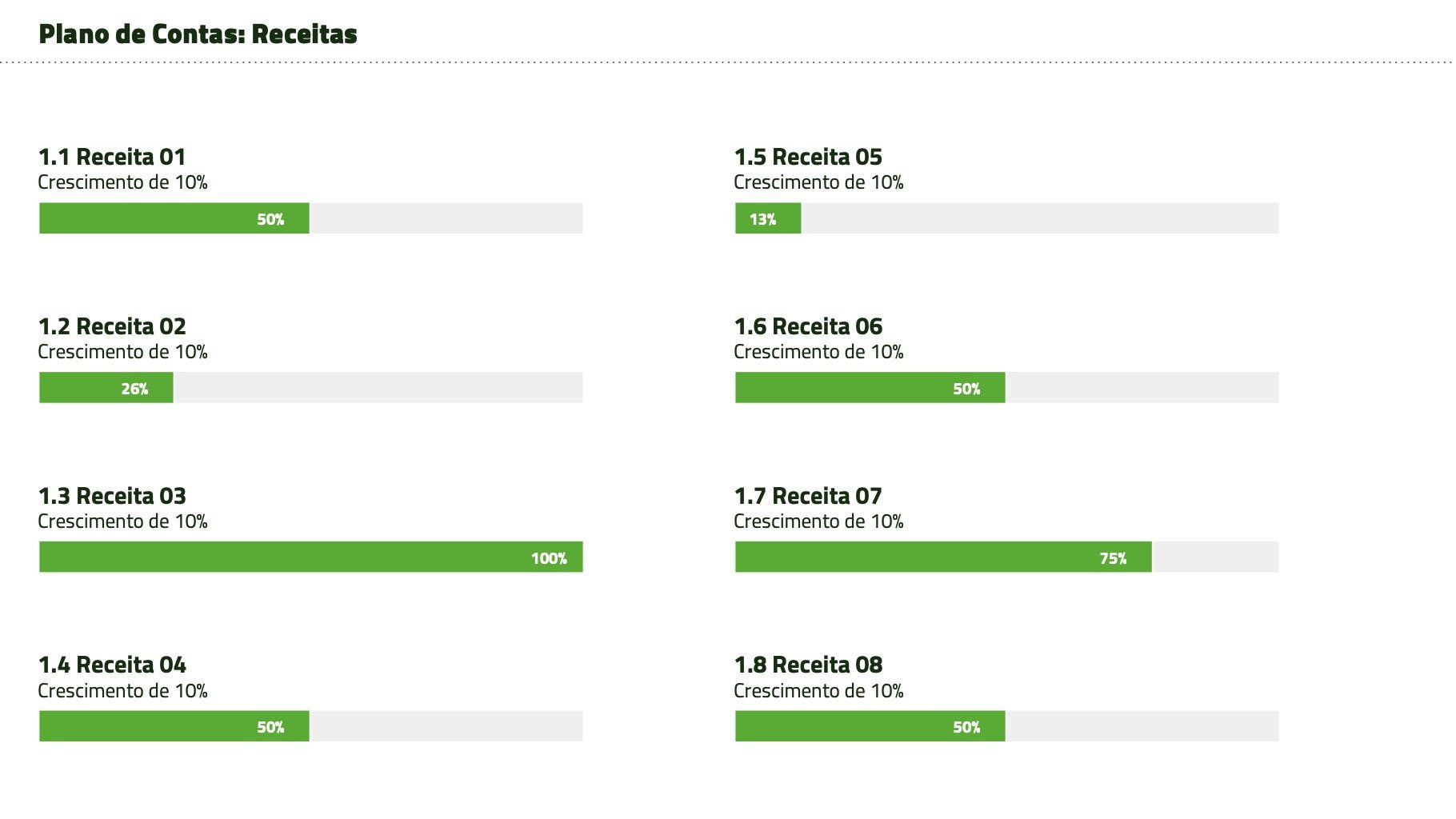Click the 26% label on Receita 02 bar
Image resolution: width=1456 pixels, height=819 pixels.
(134, 389)
